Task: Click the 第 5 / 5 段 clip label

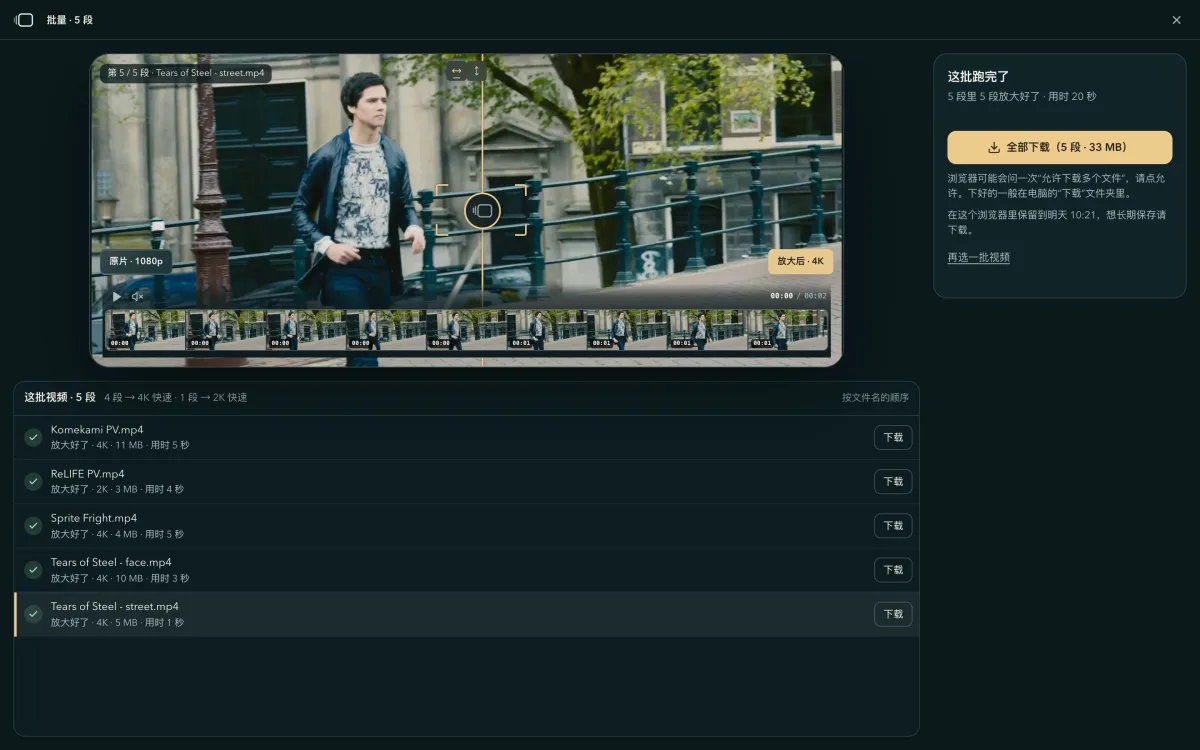Action: 185,73
